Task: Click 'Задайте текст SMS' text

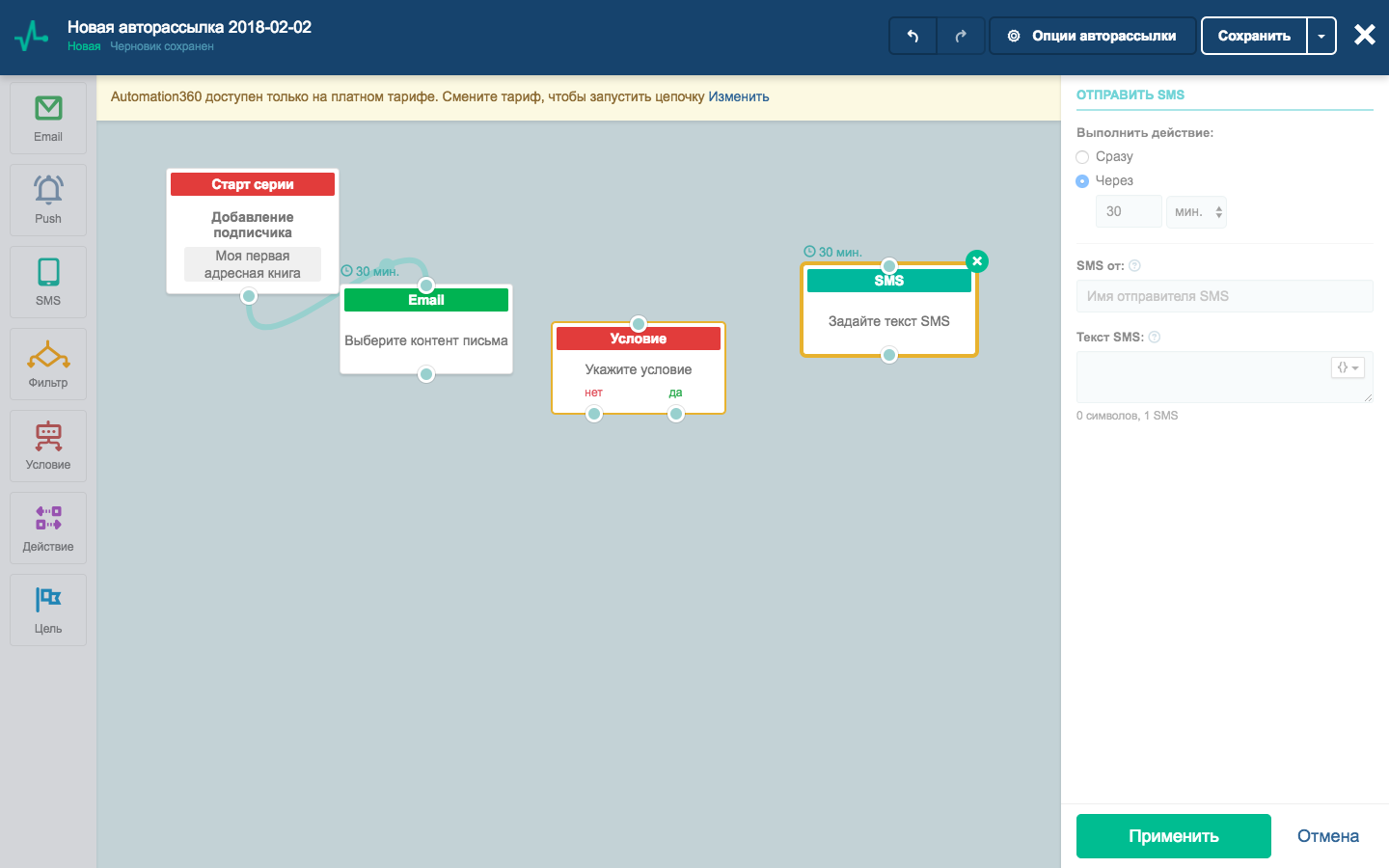Action: click(889, 321)
